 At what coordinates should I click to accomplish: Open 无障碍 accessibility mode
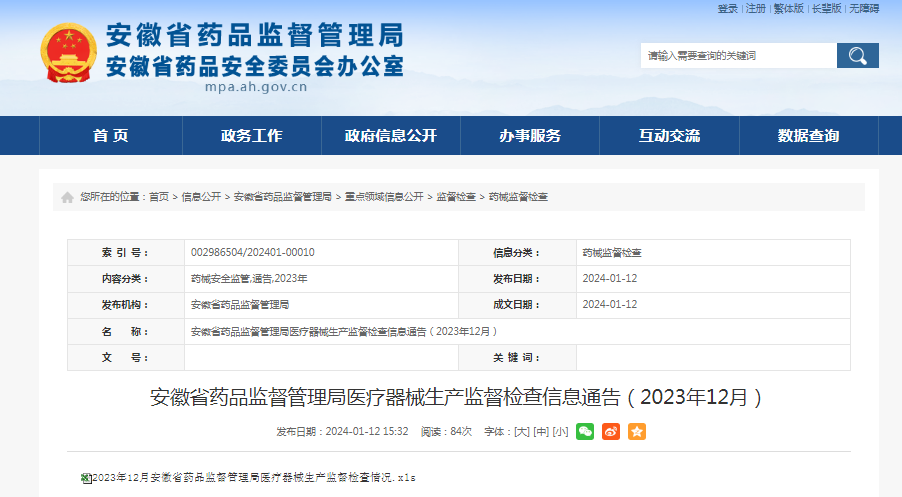(x=865, y=9)
